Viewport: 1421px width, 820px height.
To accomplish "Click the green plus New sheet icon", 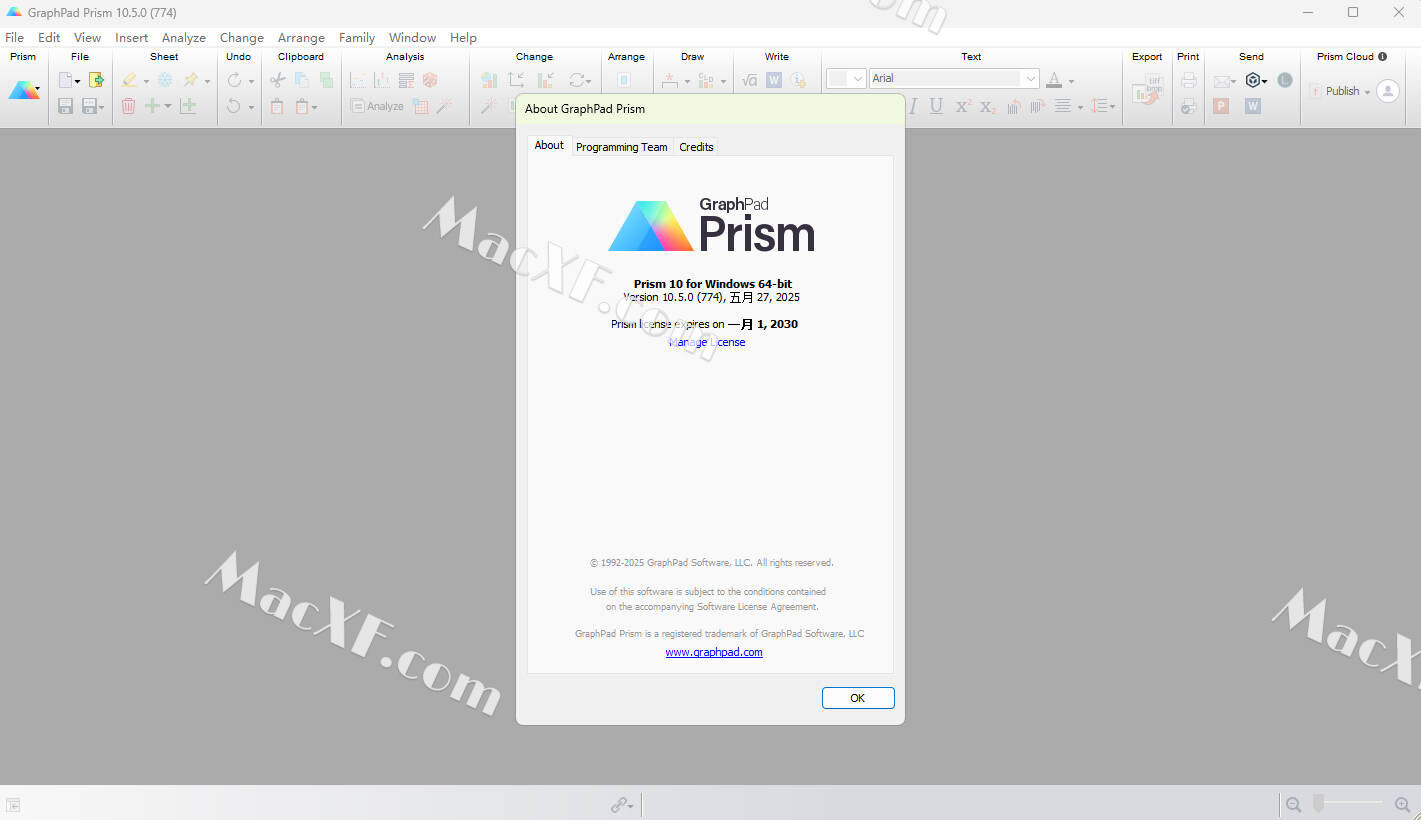I will pos(152,106).
